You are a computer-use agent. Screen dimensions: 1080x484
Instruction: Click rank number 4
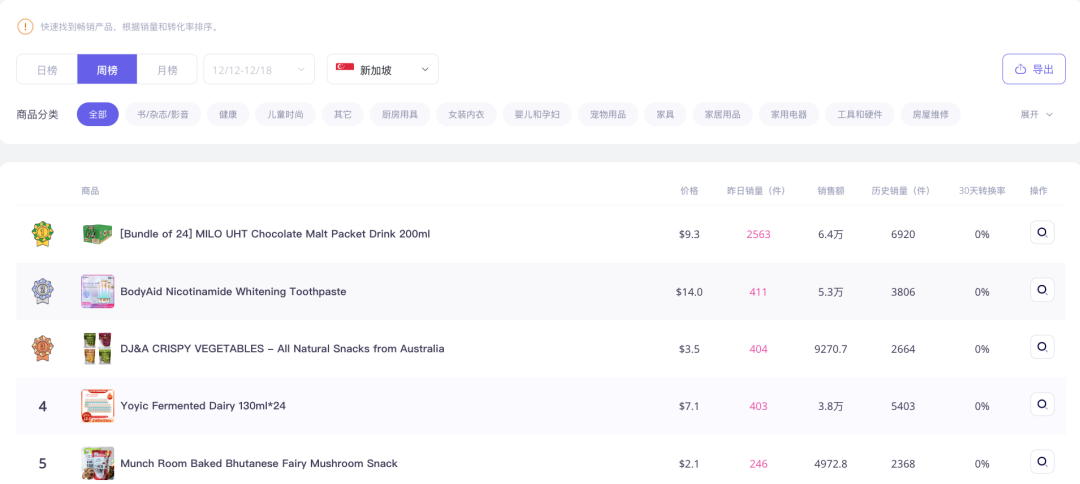[43, 406]
